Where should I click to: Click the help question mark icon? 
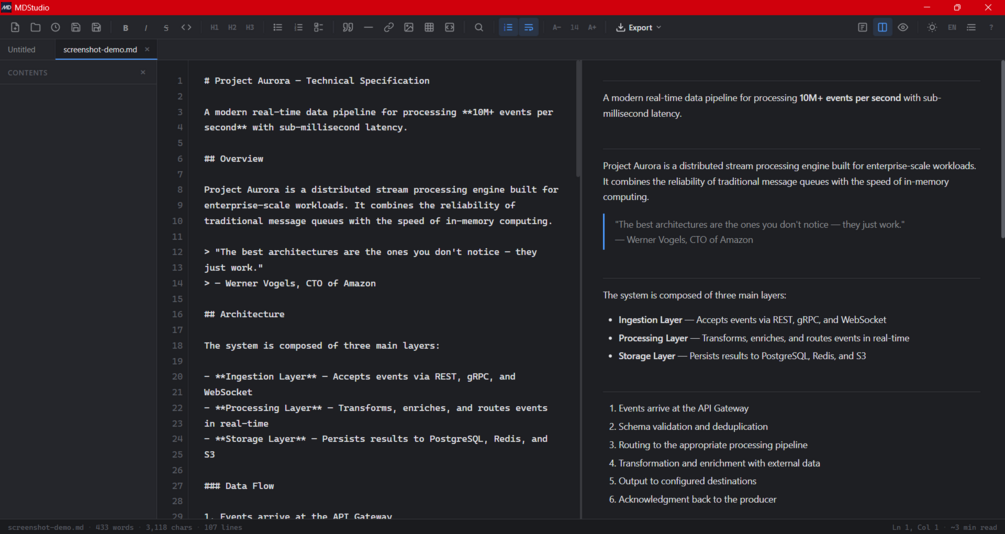click(991, 28)
